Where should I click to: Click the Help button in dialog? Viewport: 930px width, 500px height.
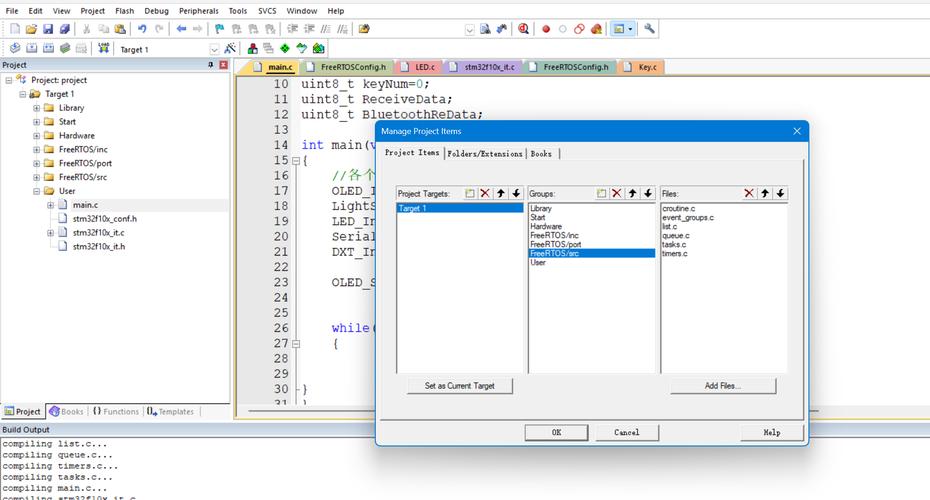772,432
